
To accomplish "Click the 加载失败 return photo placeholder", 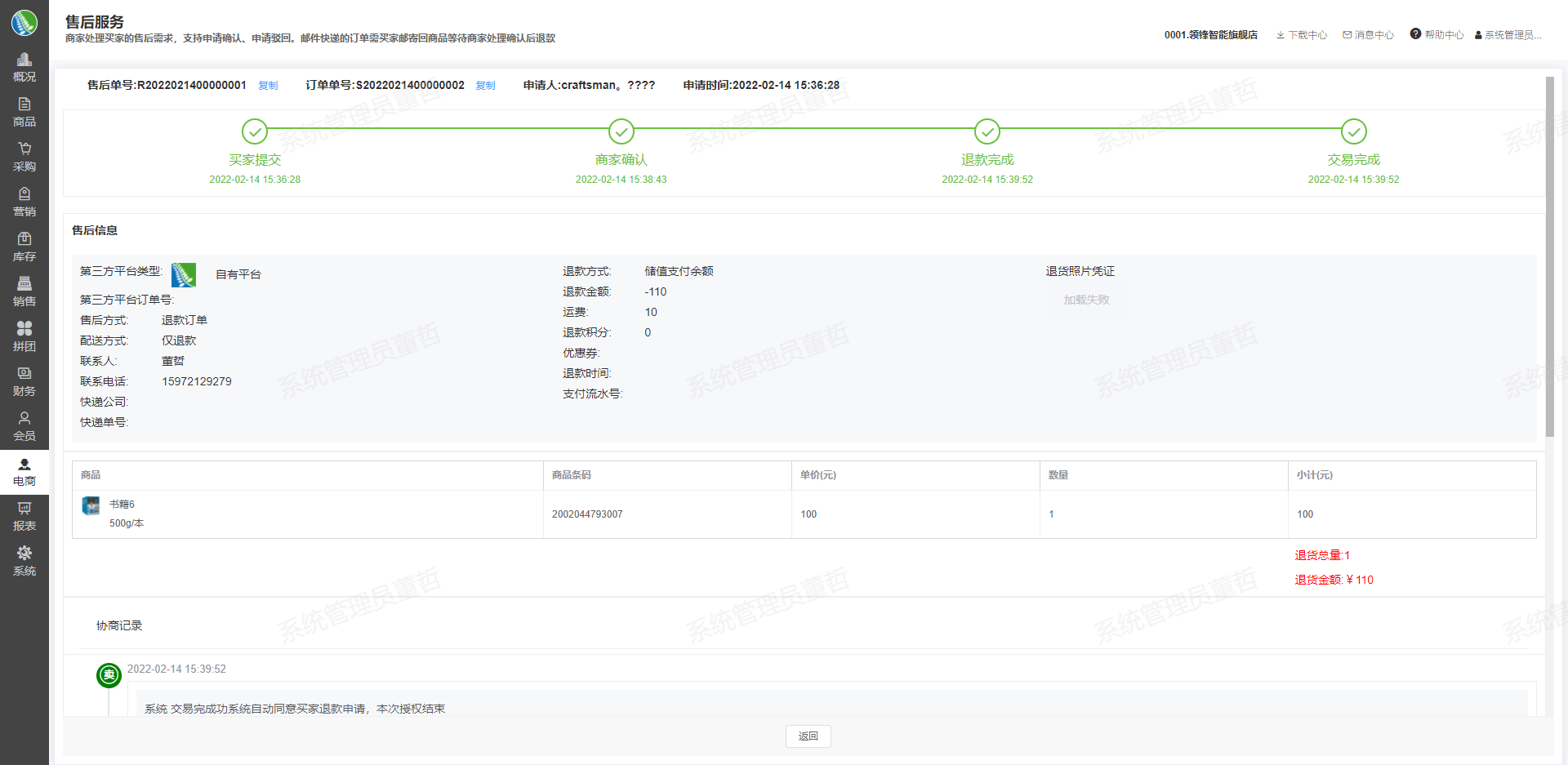I will [1086, 300].
